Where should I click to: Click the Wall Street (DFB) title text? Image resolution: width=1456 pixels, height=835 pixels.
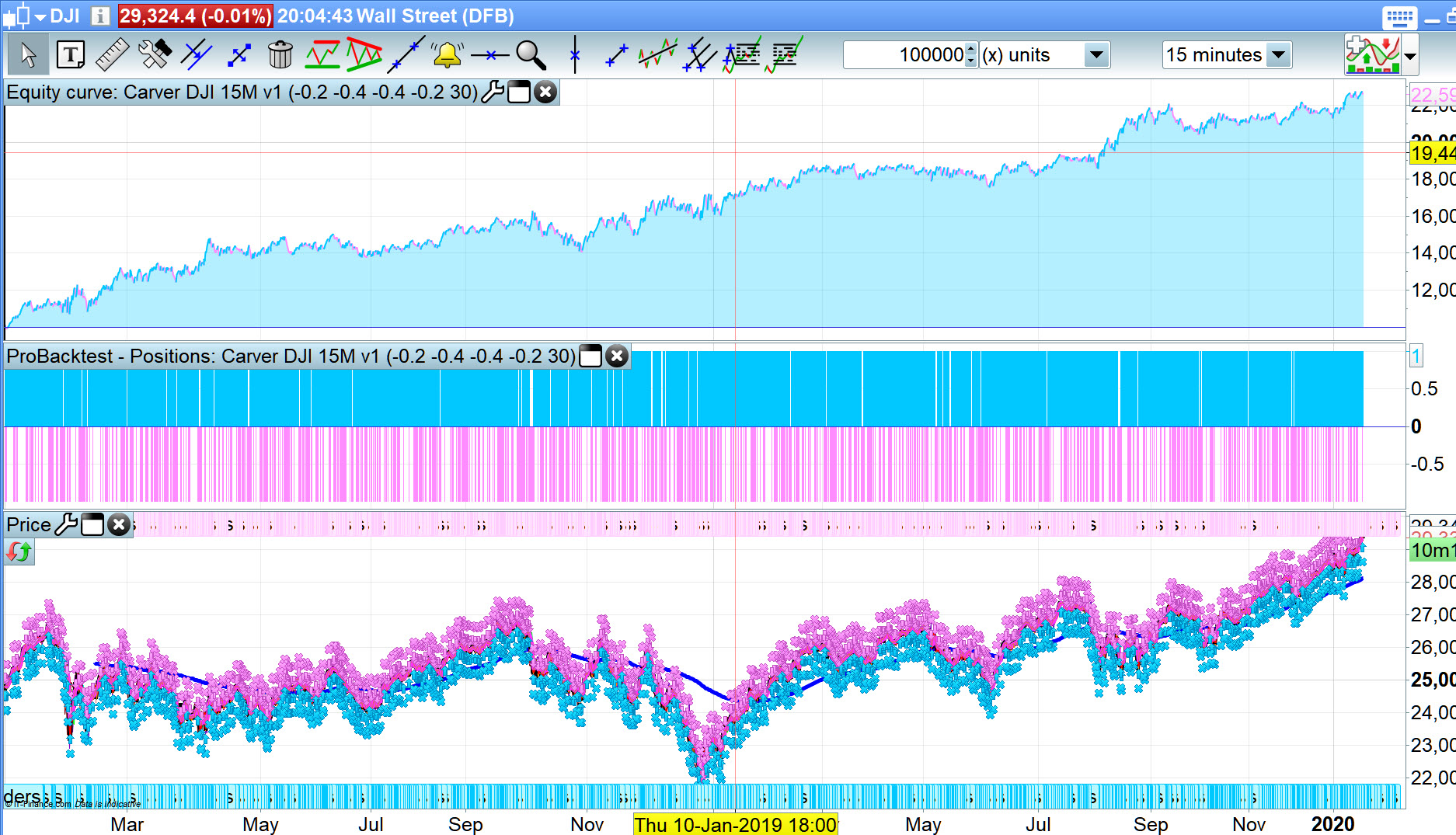[x=434, y=16]
